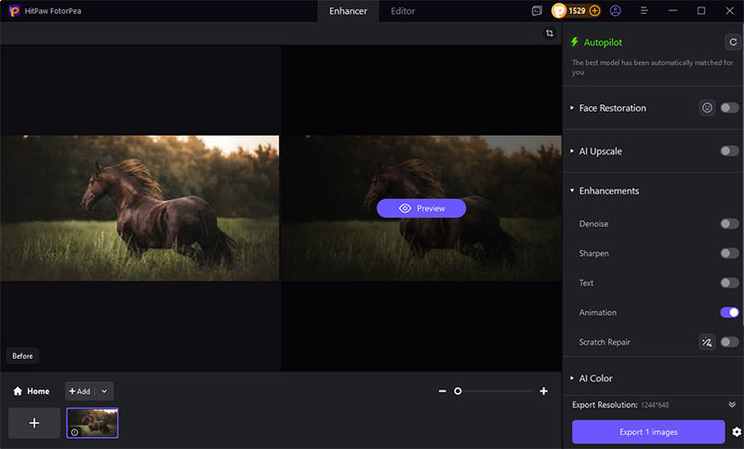Collapse the Enhancements section arrow
This screenshot has height=449, width=744.
pos(572,191)
